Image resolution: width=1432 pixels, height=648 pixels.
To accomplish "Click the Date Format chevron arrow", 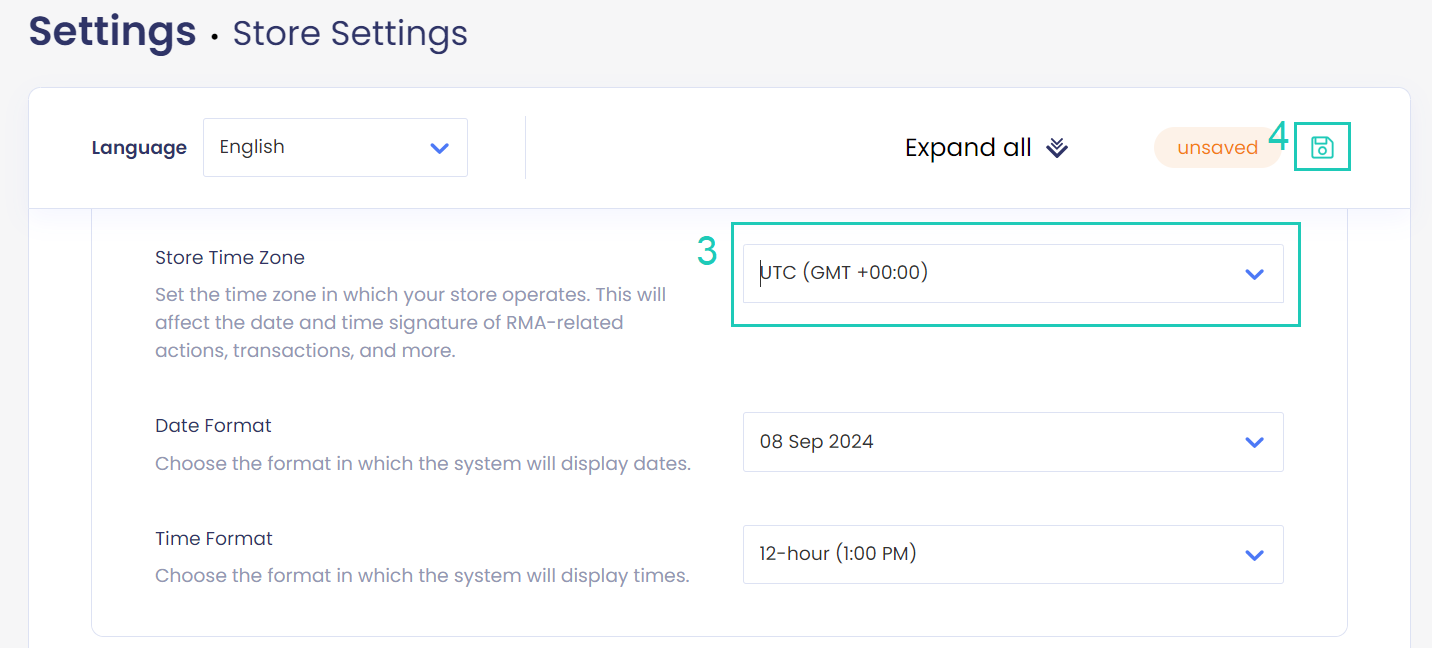I will tap(1254, 442).
